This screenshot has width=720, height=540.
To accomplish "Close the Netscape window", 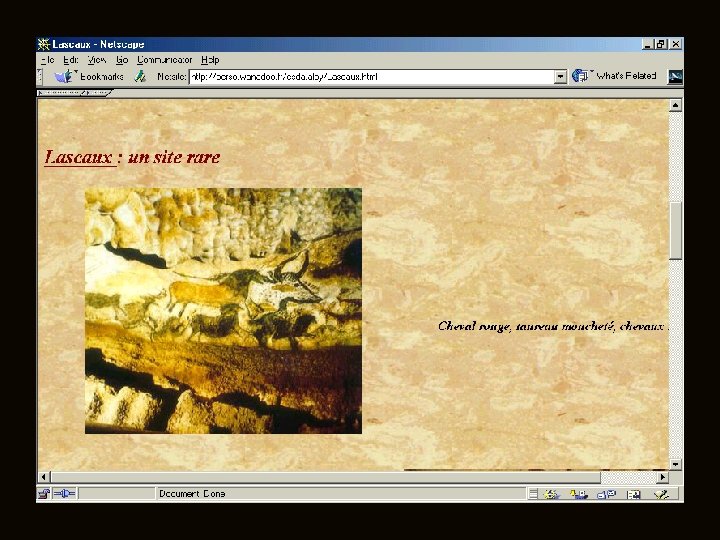I will (x=676, y=45).
